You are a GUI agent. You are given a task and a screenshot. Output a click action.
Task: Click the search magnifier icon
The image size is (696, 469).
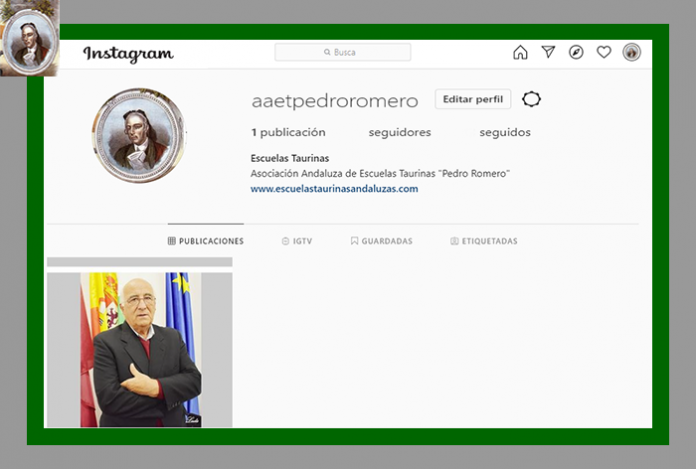[327, 52]
